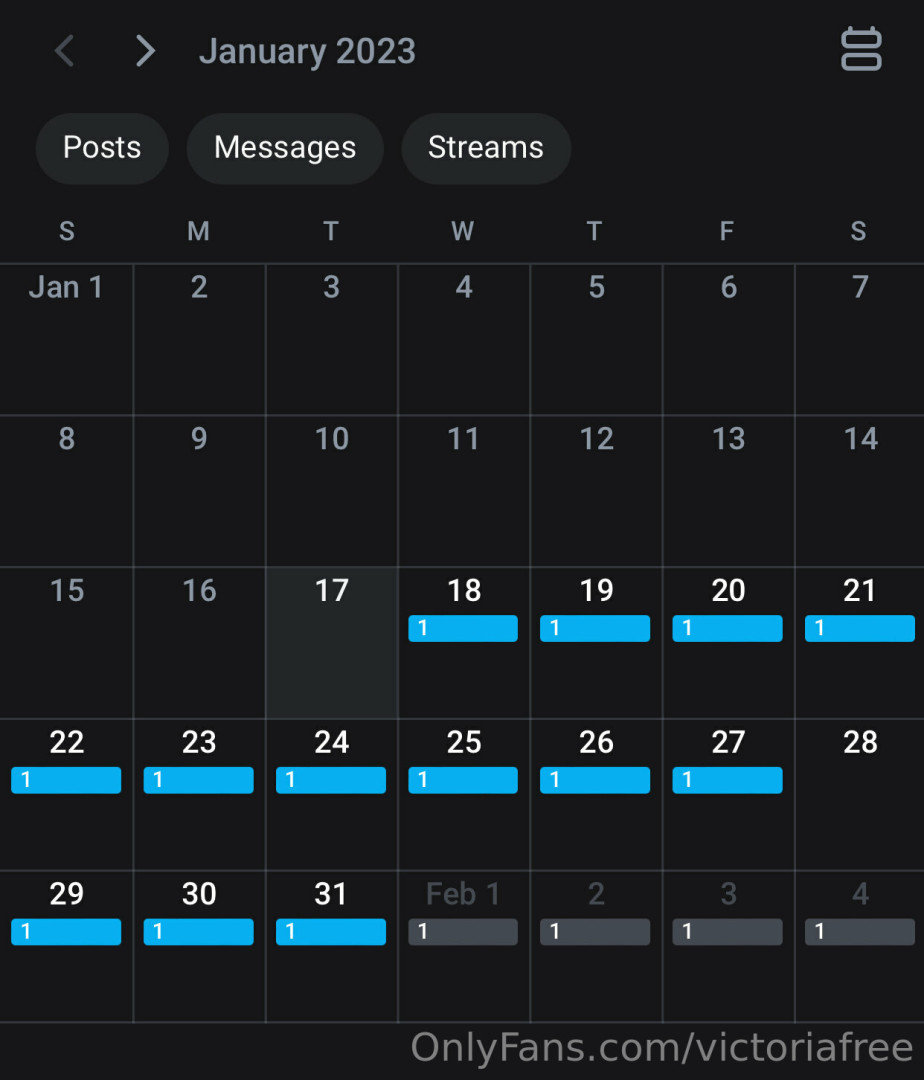The height and width of the screenshot is (1080, 924).
Task: Open the scheduled item on January 18
Action: [463, 628]
